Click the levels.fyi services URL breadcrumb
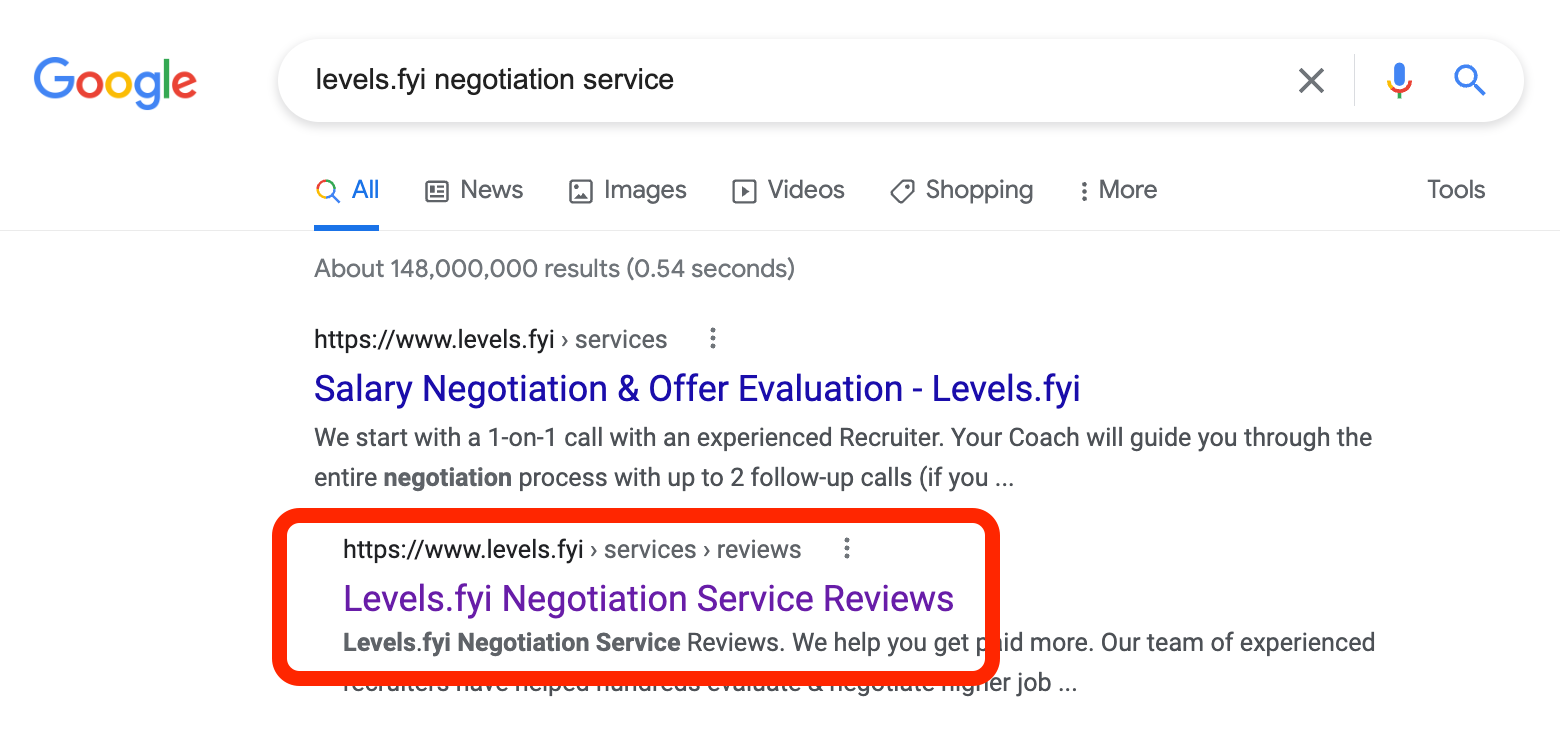The image size is (1560, 746). pyautogui.click(x=490, y=339)
